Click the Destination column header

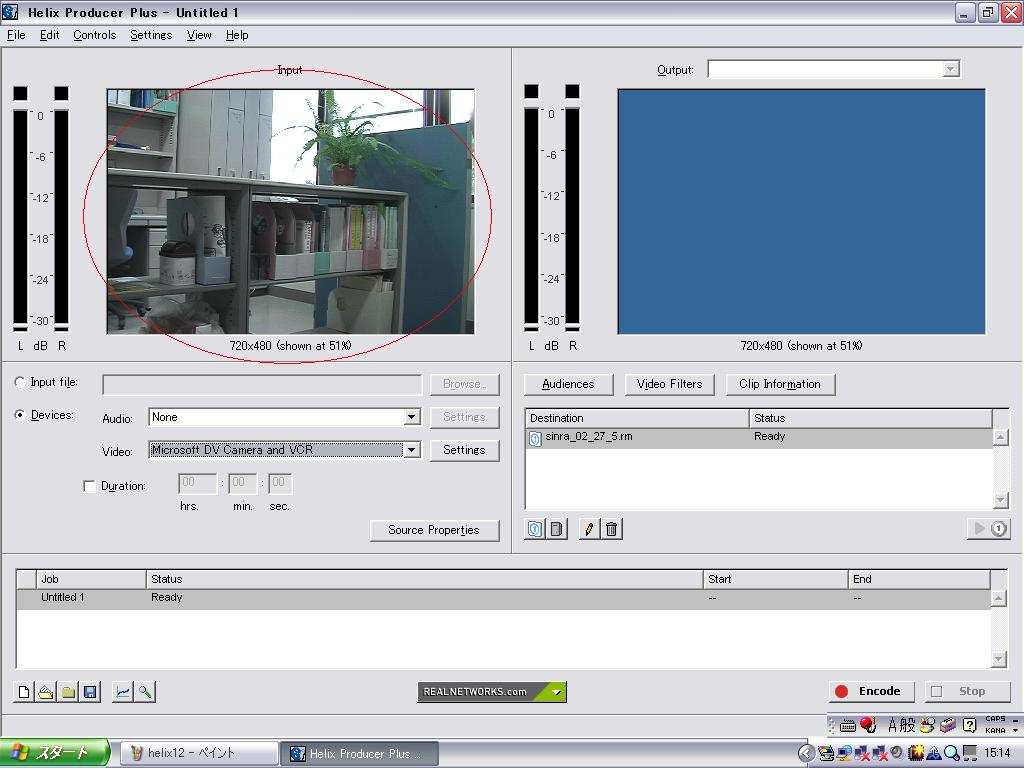click(x=637, y=418)
